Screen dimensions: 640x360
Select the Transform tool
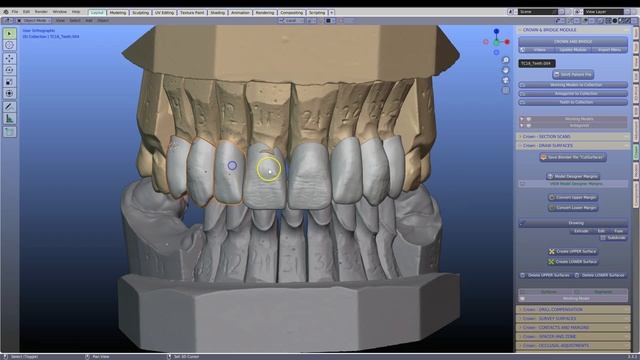tap(9, 93)
